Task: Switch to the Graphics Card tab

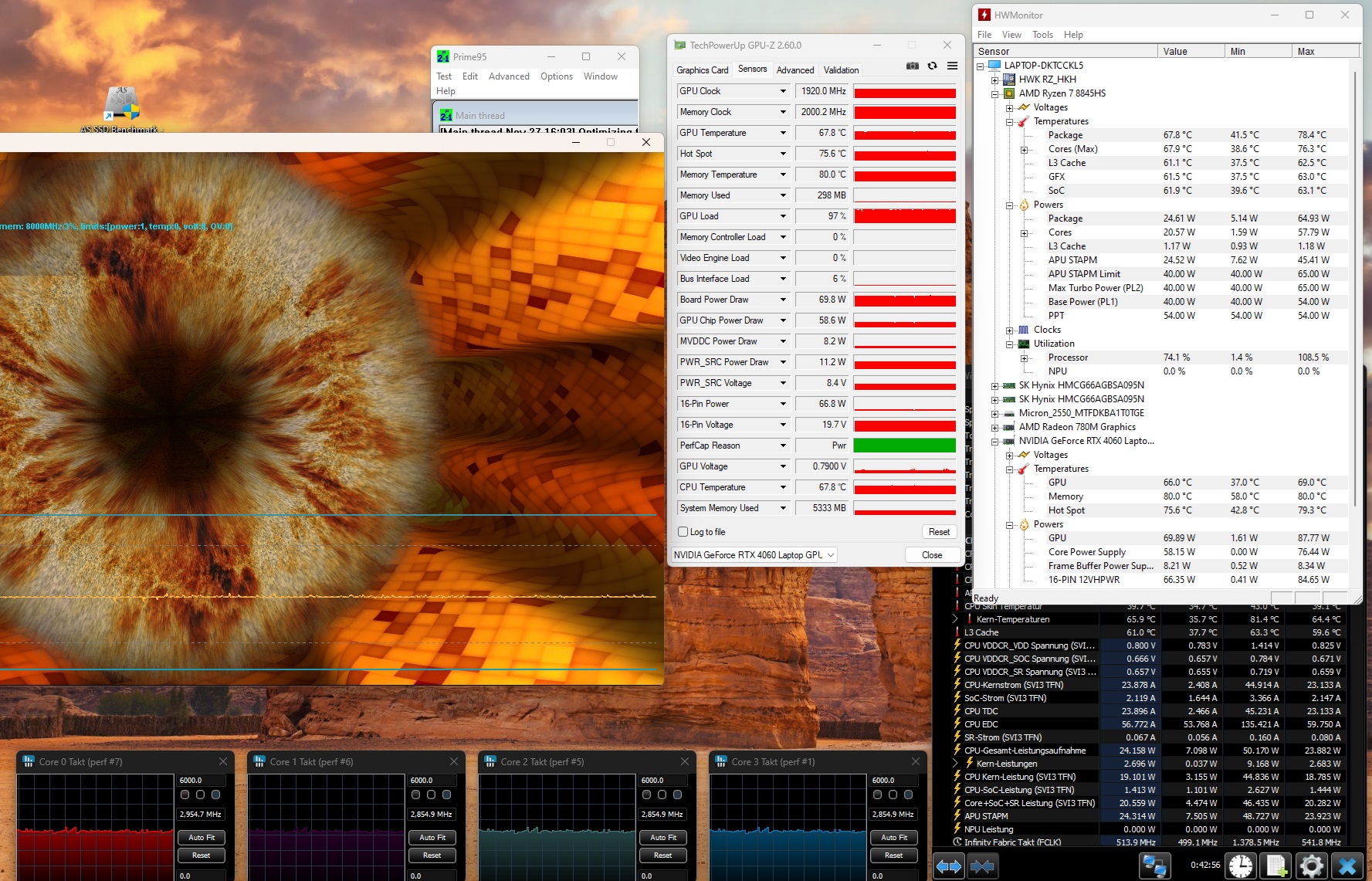Action: click(702, 70)
